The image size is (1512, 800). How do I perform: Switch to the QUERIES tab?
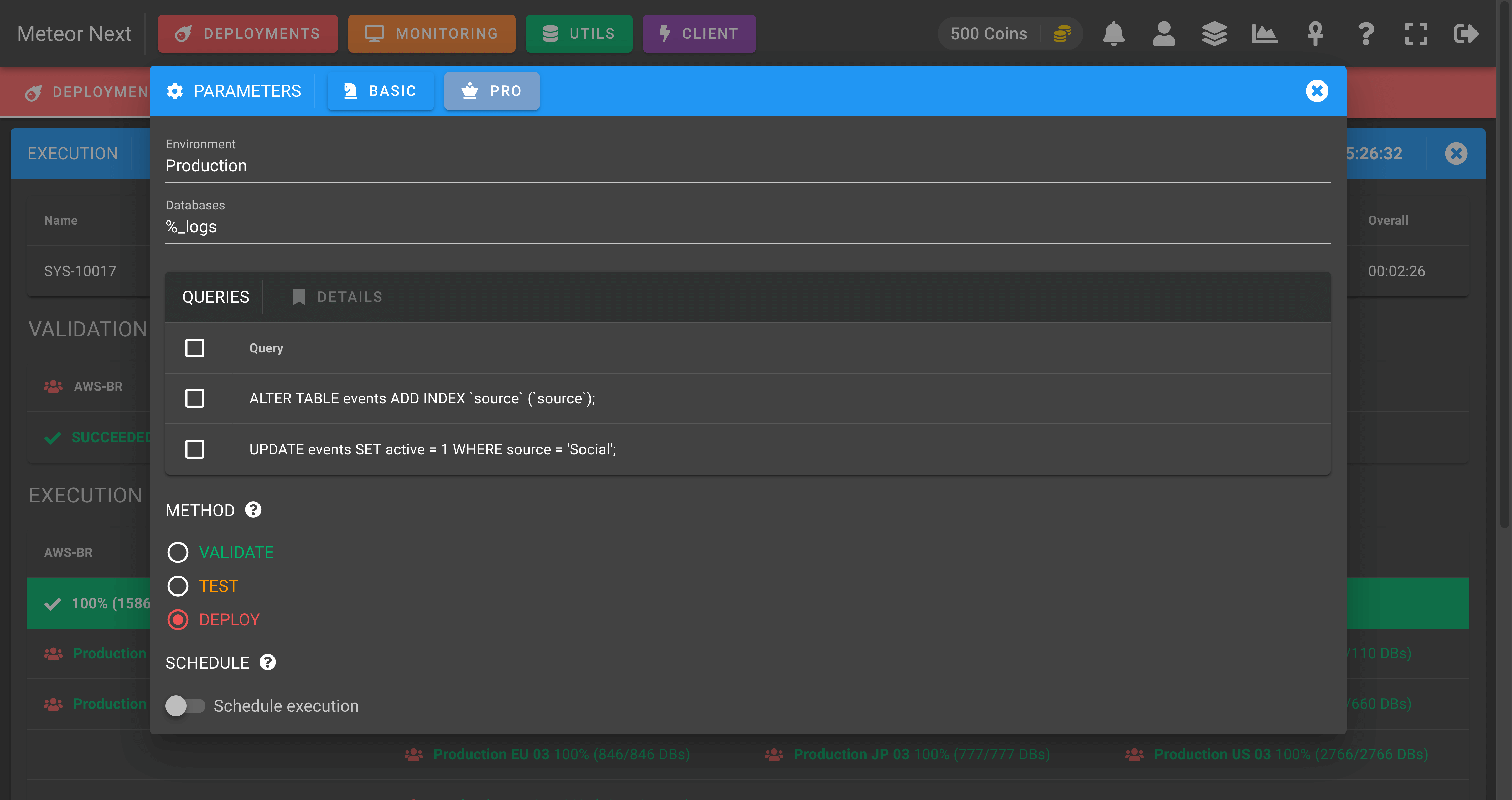(215, 297)
